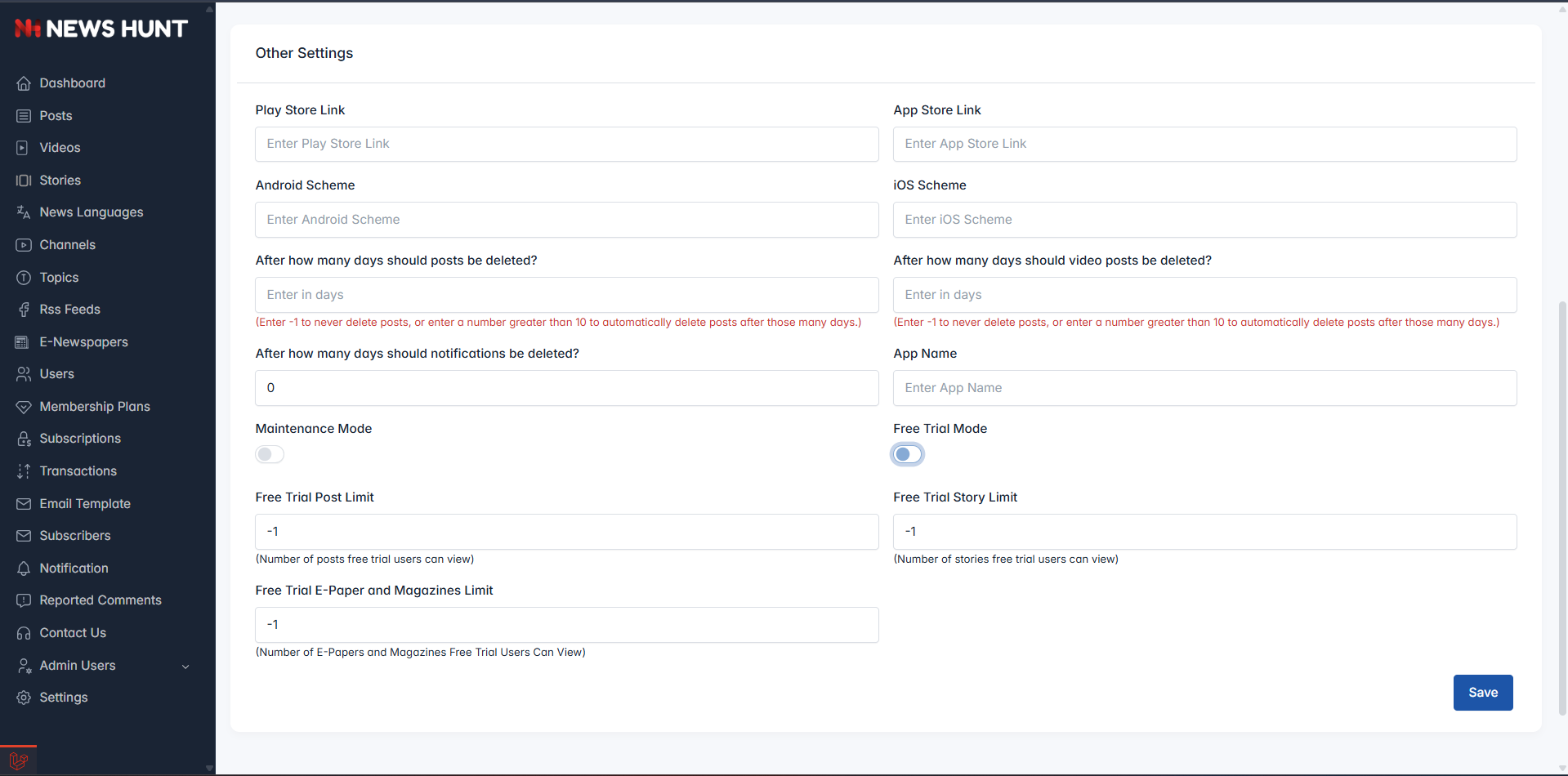Viewport: 1568px width, 776px height.
Task: Click the E-Newspapers icon
Action: click(24, 342)
